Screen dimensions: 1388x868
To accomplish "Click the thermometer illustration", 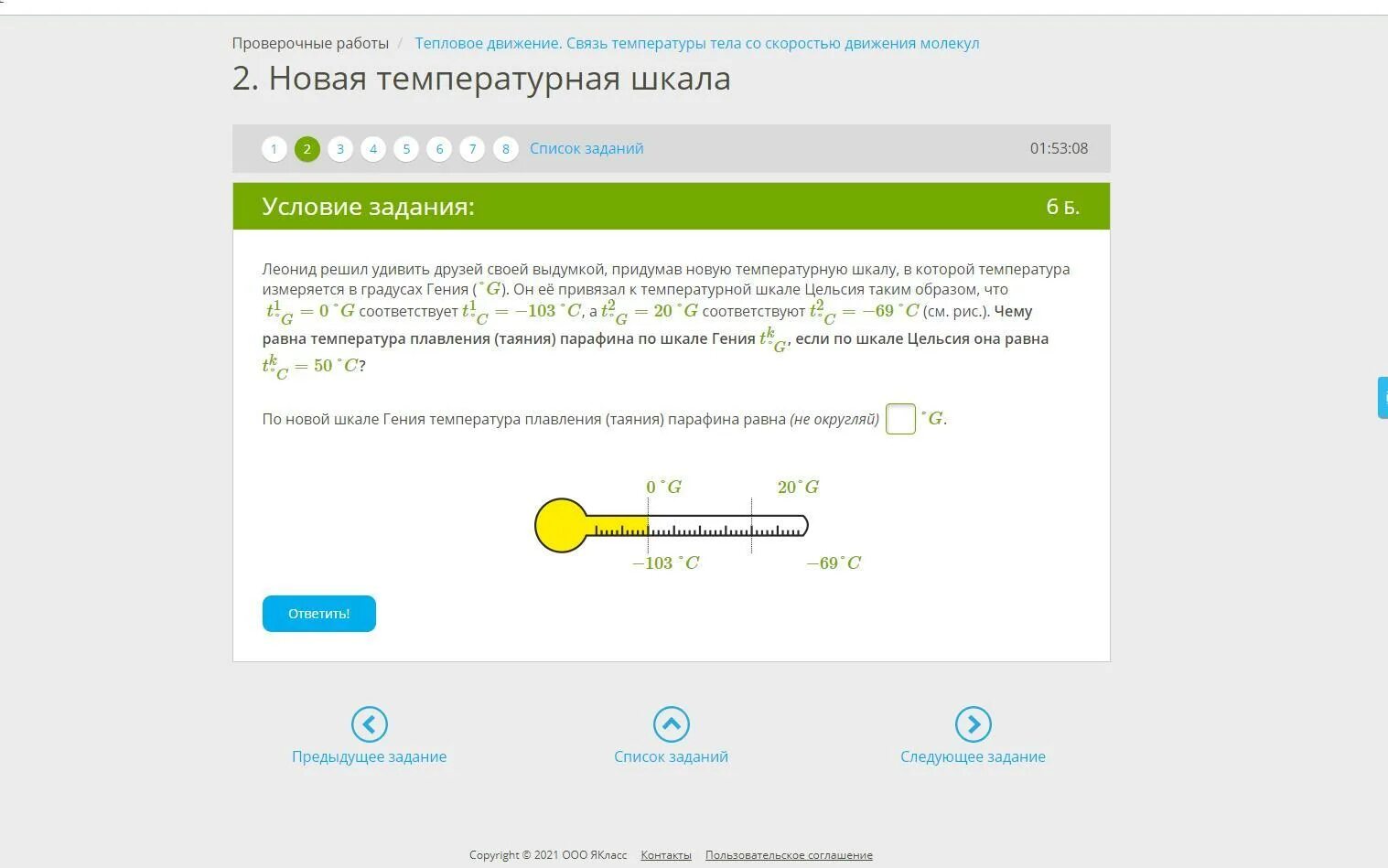I will [x=672, y=526].
